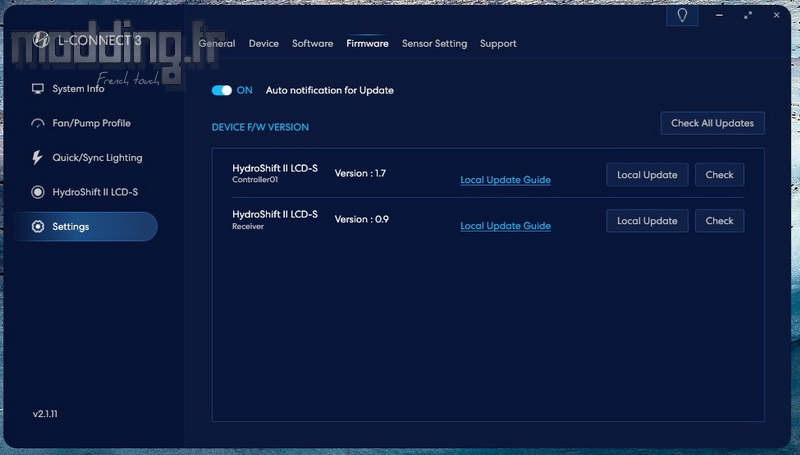The image size is (800, 455).
Task: Click Local Update for the Receiver
Action: [647, 221]
